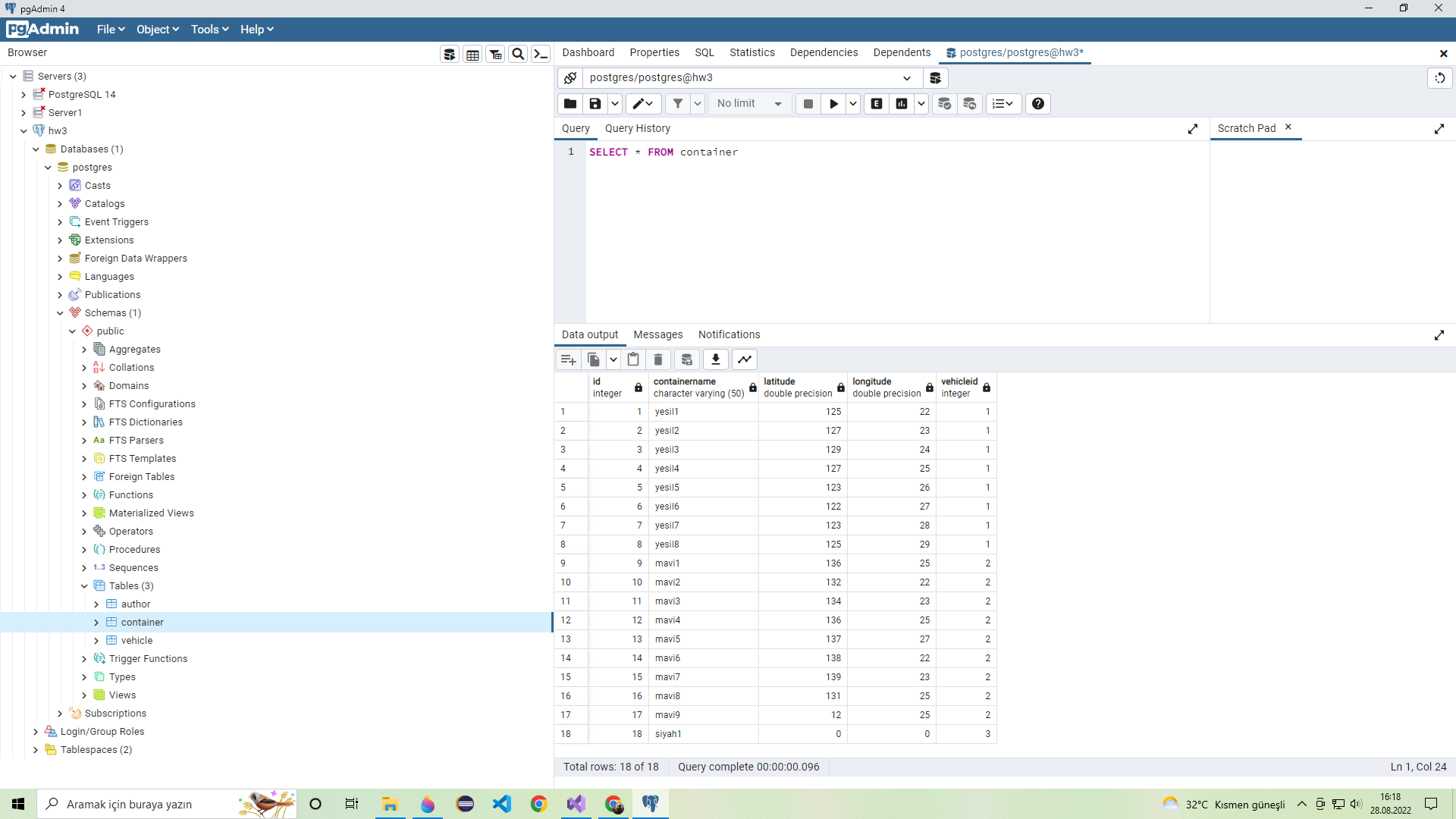Switch to the Messages tab
Screen dimensions: 1456x819
pos(657,334)
